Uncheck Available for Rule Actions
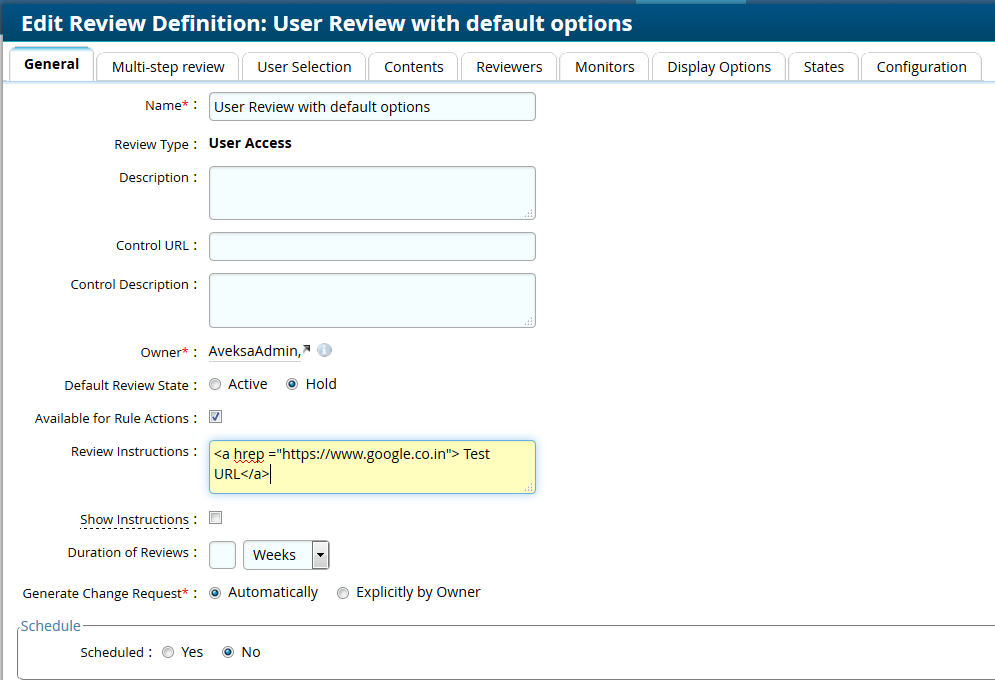995x680 pixels. coord(215,415)
